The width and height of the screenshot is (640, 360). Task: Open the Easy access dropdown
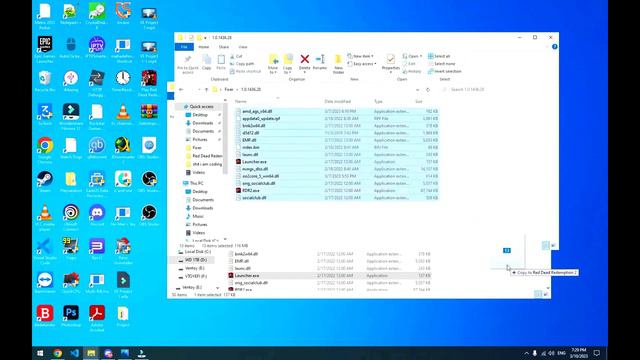pyautogui.click(x=362, y=64)
